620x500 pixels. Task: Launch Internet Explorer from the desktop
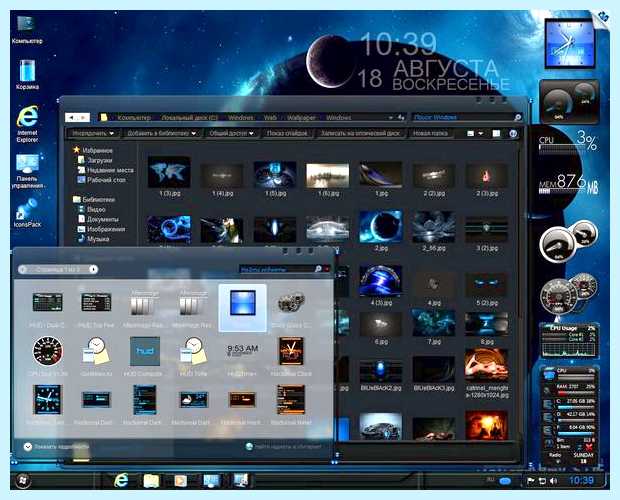point(27,124)
